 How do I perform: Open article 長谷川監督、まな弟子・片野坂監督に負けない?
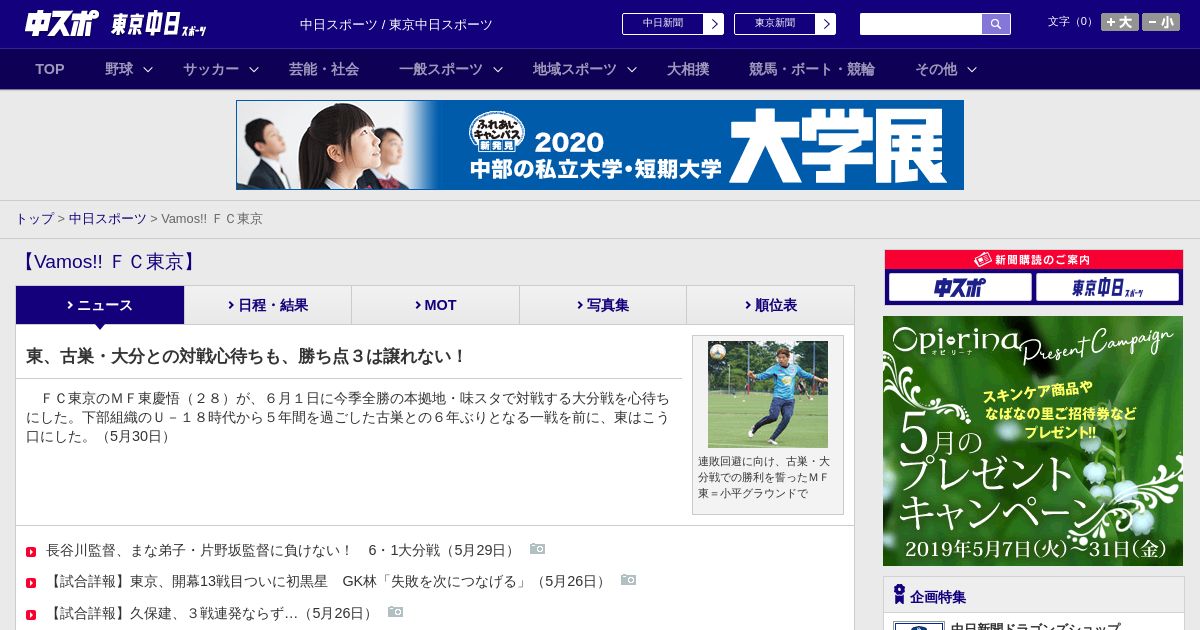click(x=282, y=550)
